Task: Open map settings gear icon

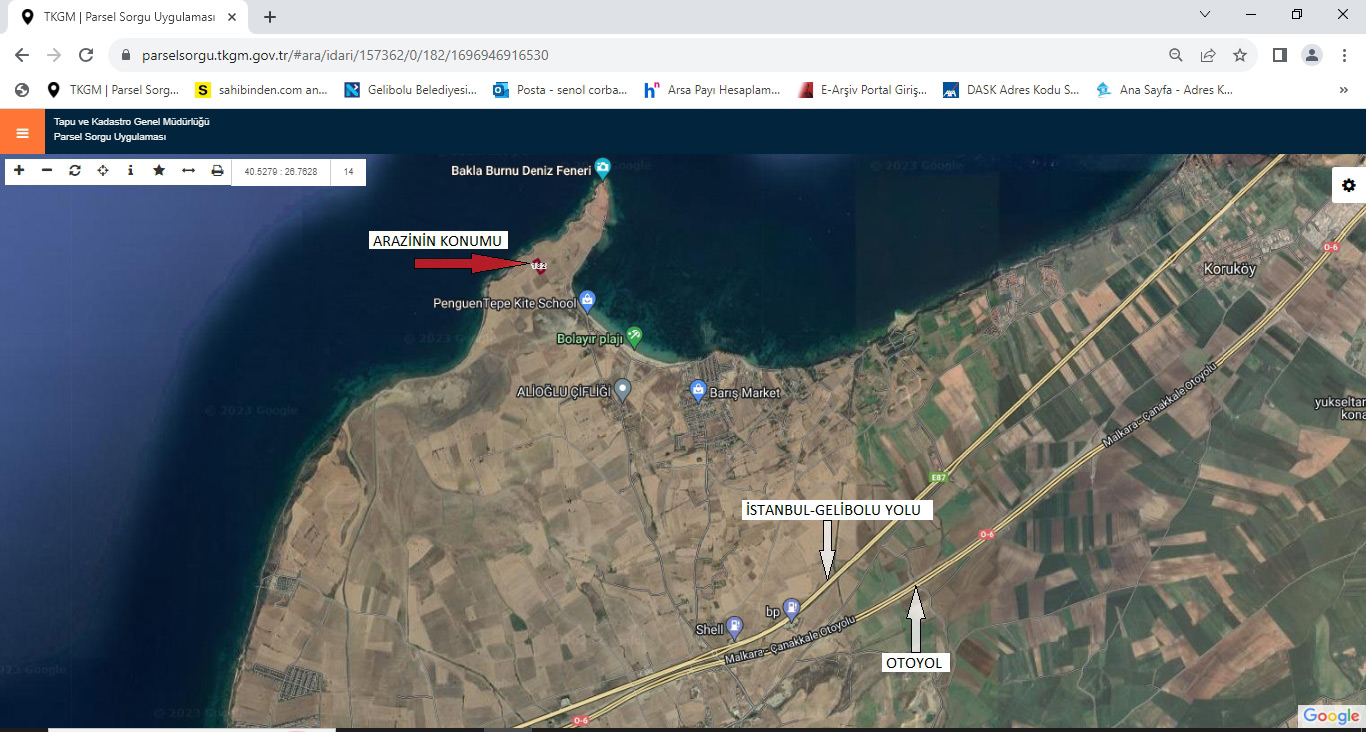Action: pos(1348,185)
